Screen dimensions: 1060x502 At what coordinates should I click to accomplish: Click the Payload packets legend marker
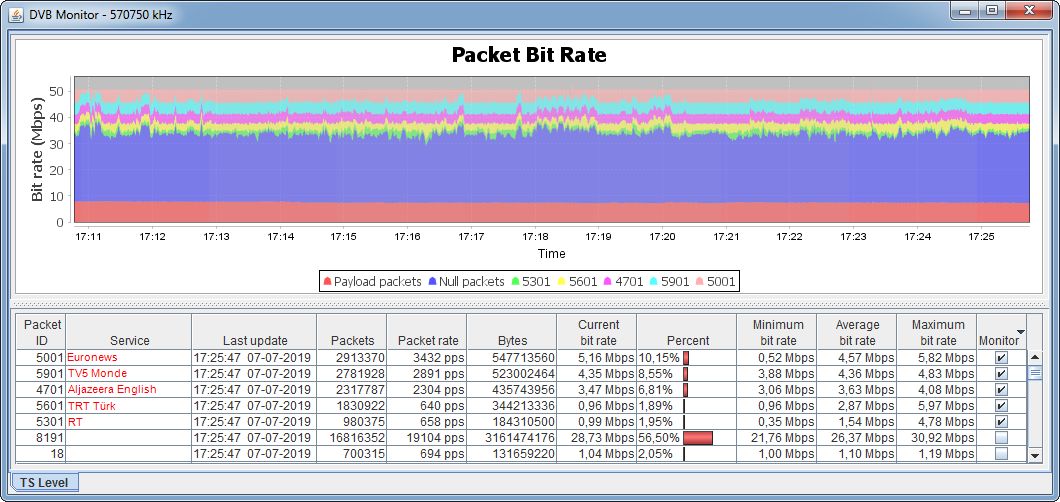[x=327, y=282]
